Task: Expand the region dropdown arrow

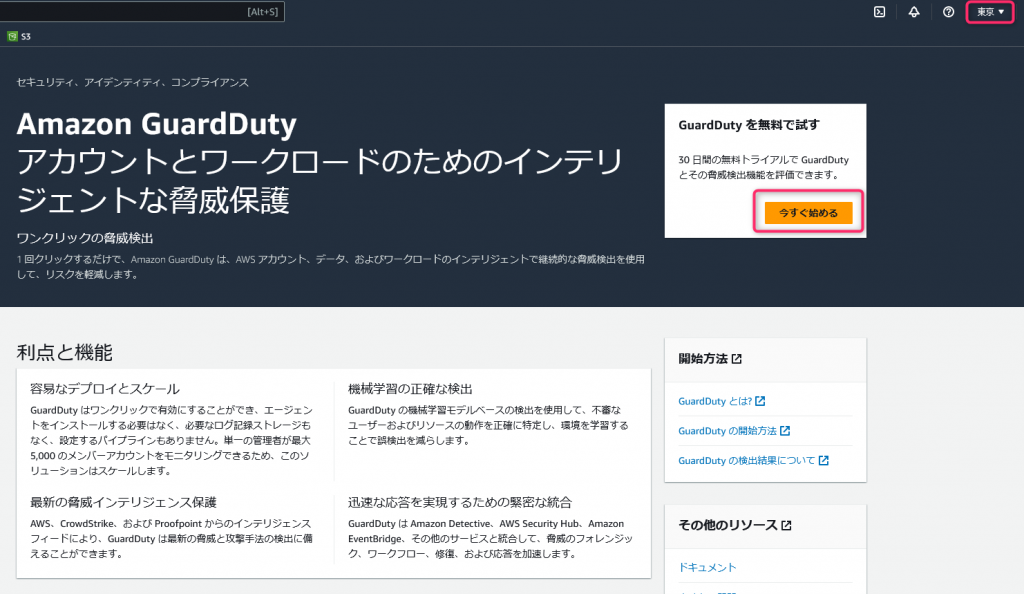Action: point(1000,12)
